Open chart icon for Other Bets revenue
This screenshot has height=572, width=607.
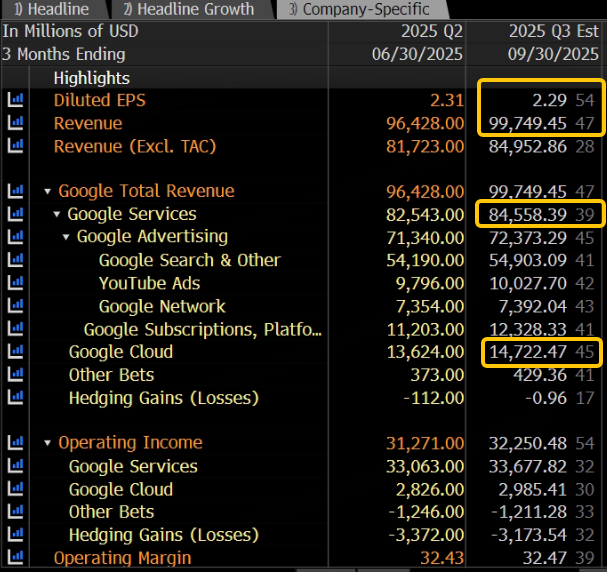tap(15, 374)
